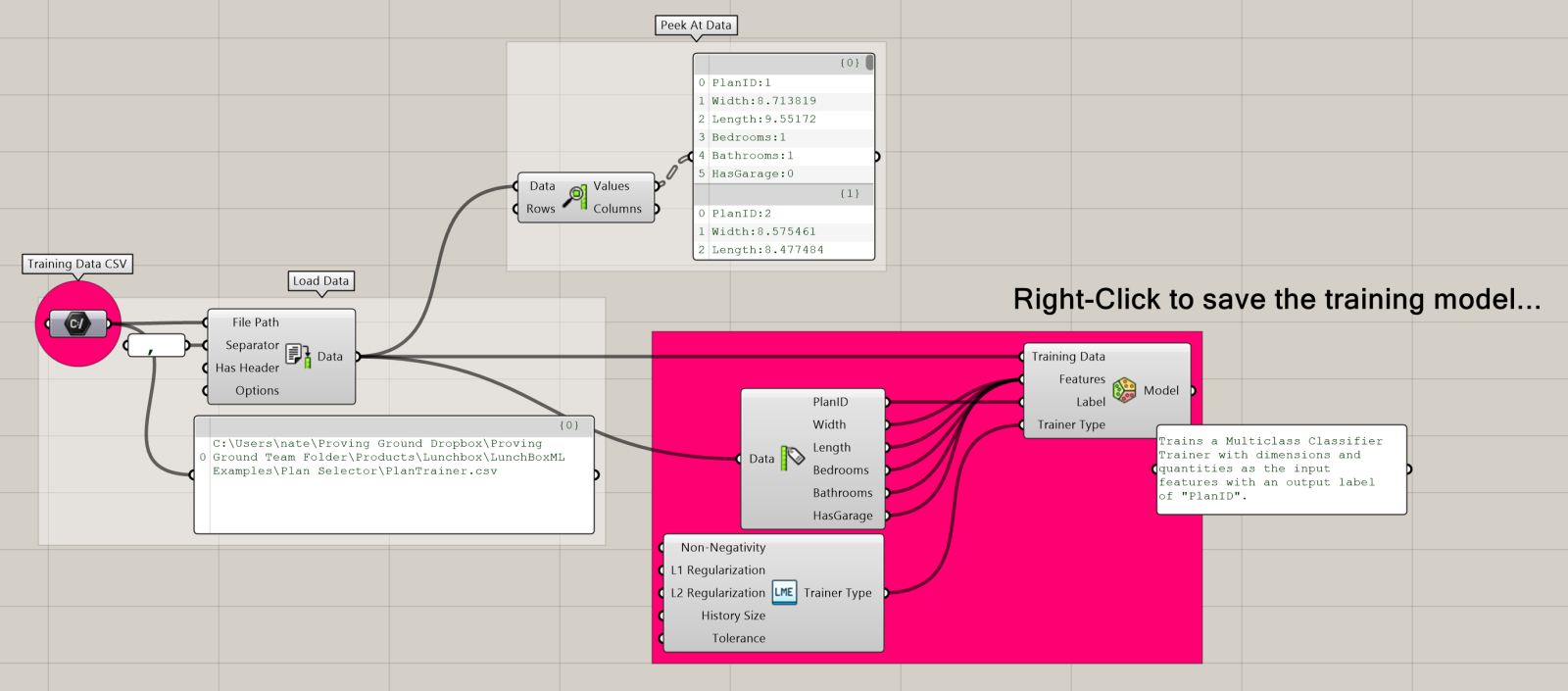Image resolution: width=1568 pixels, height=691 pixels.
Task: Click the Peek At Data group label
Action: pos(696,25)
